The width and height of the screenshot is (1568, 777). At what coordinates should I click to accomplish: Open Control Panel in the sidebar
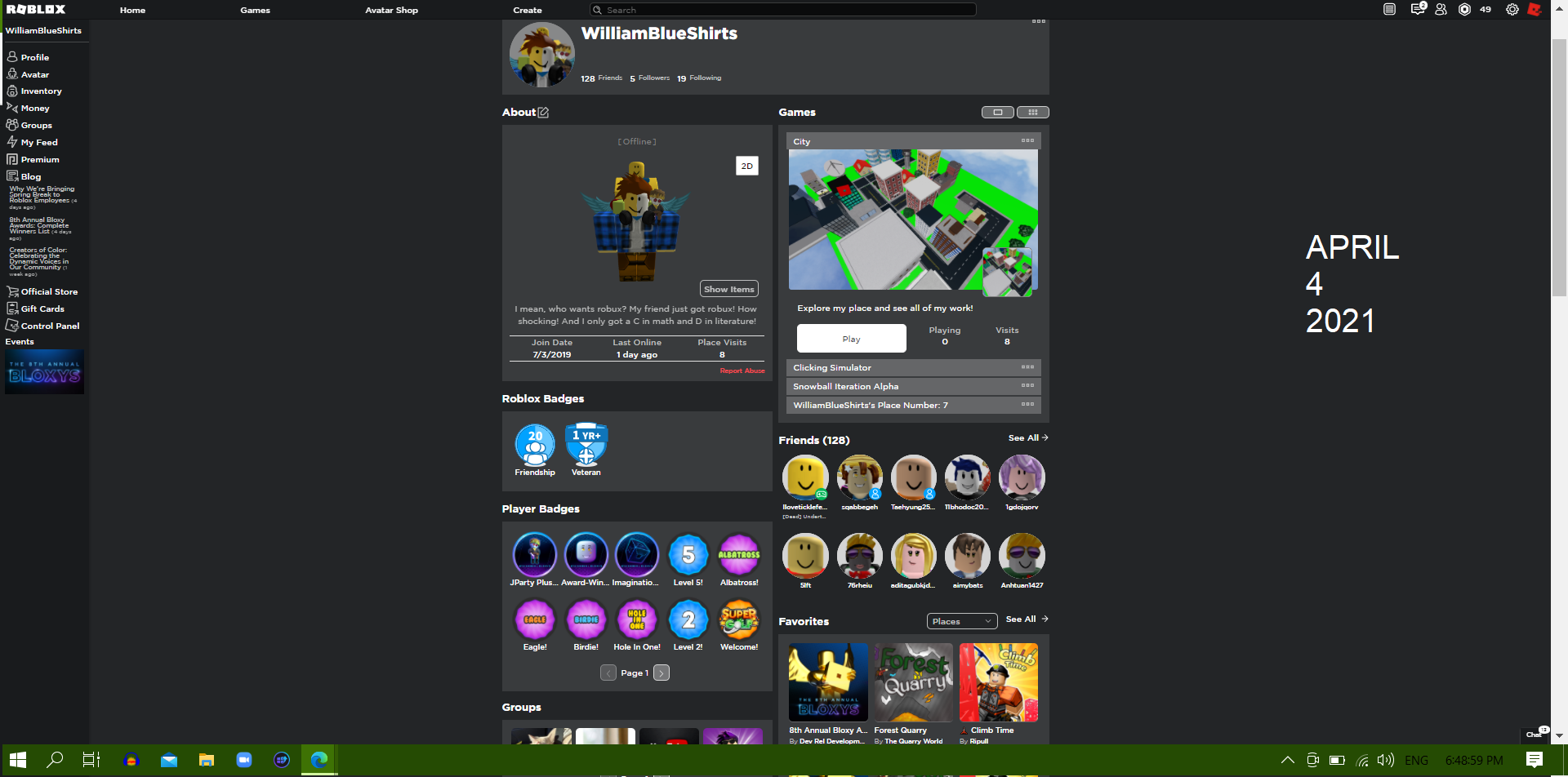tap(42, 326)
